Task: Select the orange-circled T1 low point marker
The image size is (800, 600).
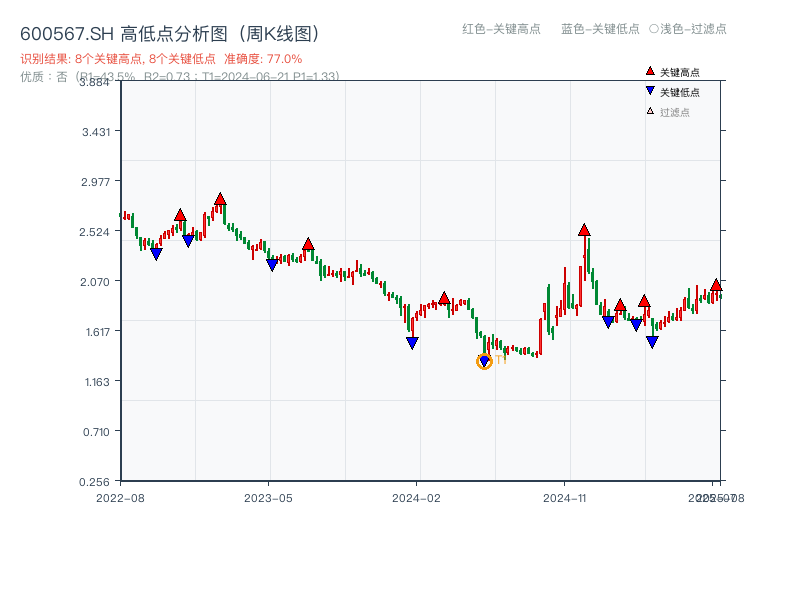Action: pos(484,361)
